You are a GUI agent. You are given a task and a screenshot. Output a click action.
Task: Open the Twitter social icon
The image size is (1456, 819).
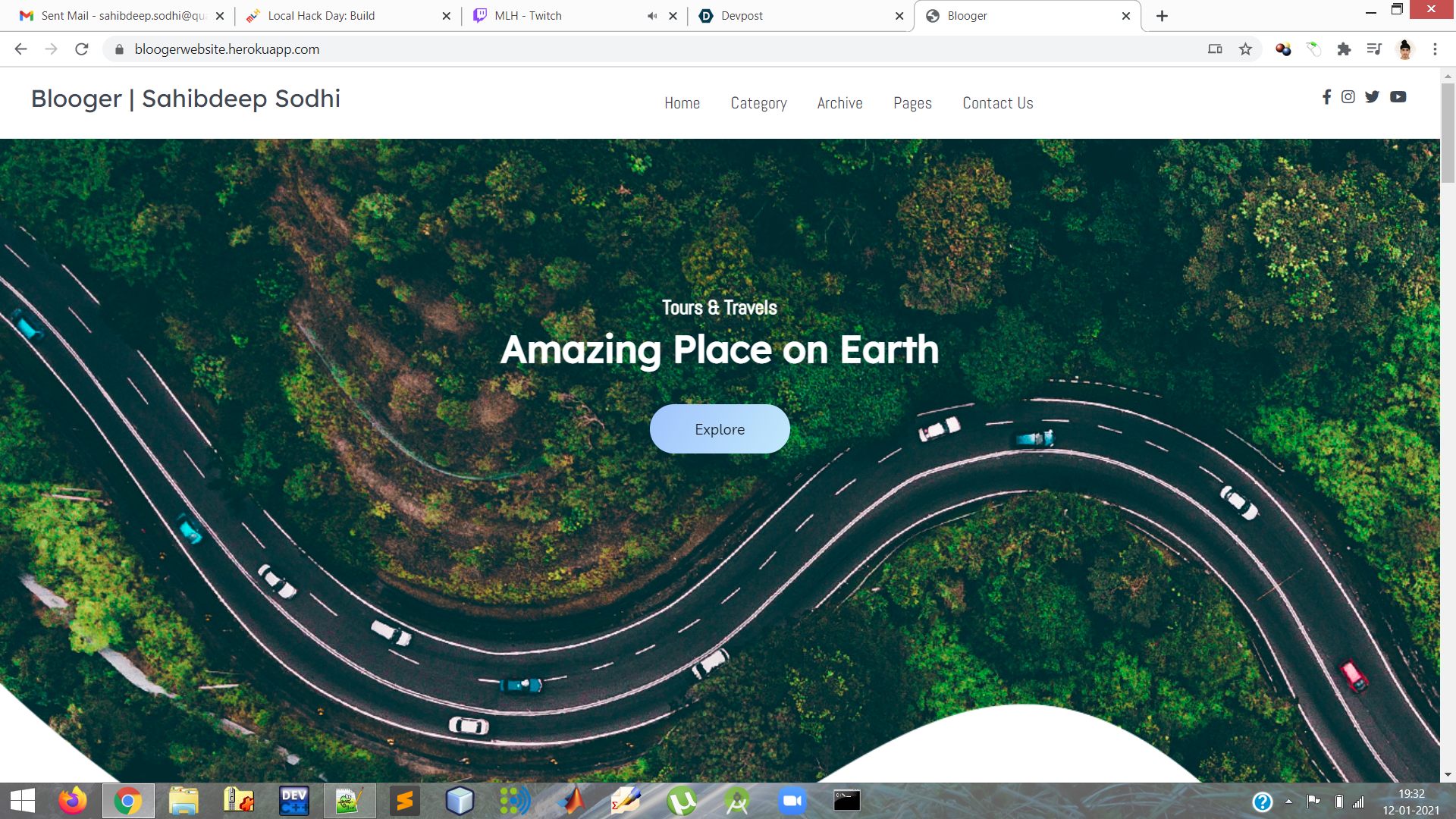[1372, 97]
